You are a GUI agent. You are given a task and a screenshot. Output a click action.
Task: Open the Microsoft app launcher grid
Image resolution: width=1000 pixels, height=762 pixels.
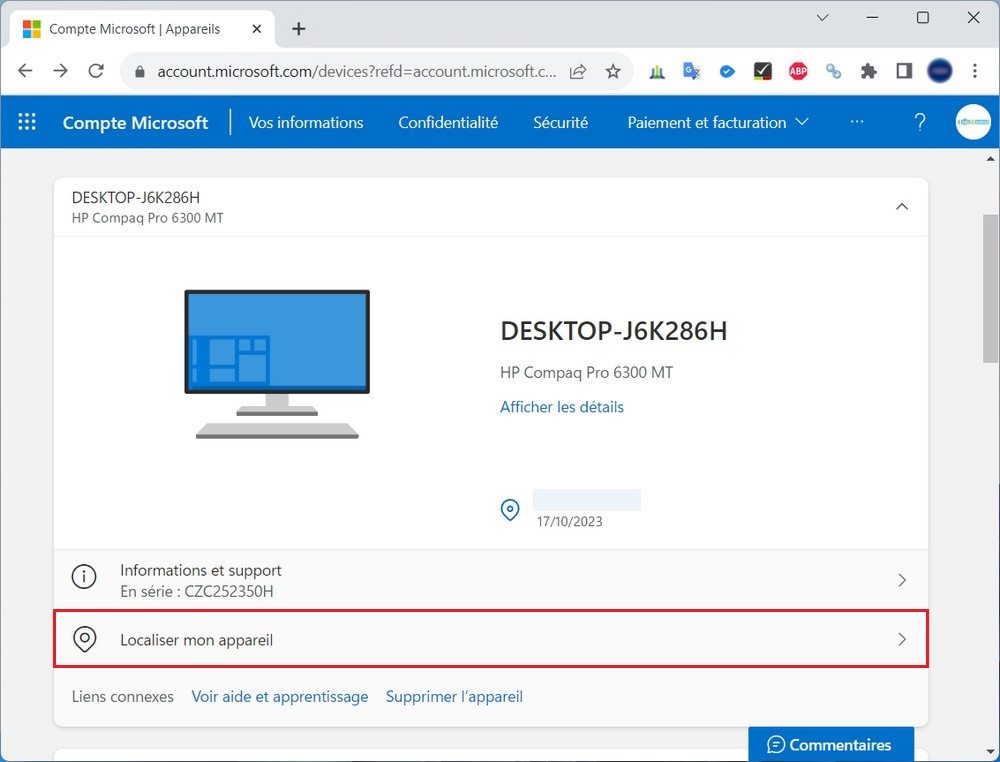pos(27,122)
